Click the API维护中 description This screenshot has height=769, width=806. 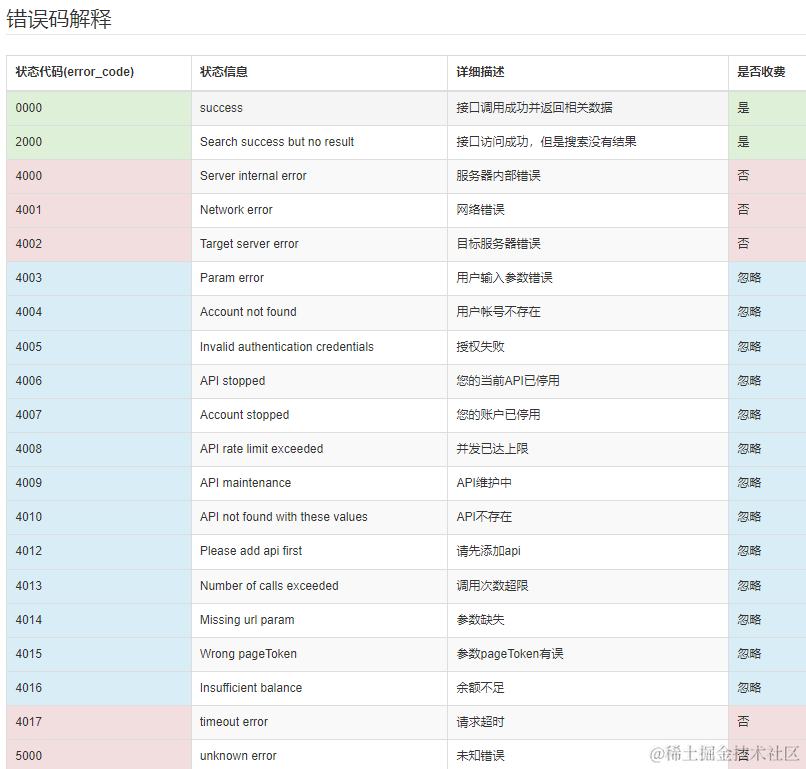484,482
